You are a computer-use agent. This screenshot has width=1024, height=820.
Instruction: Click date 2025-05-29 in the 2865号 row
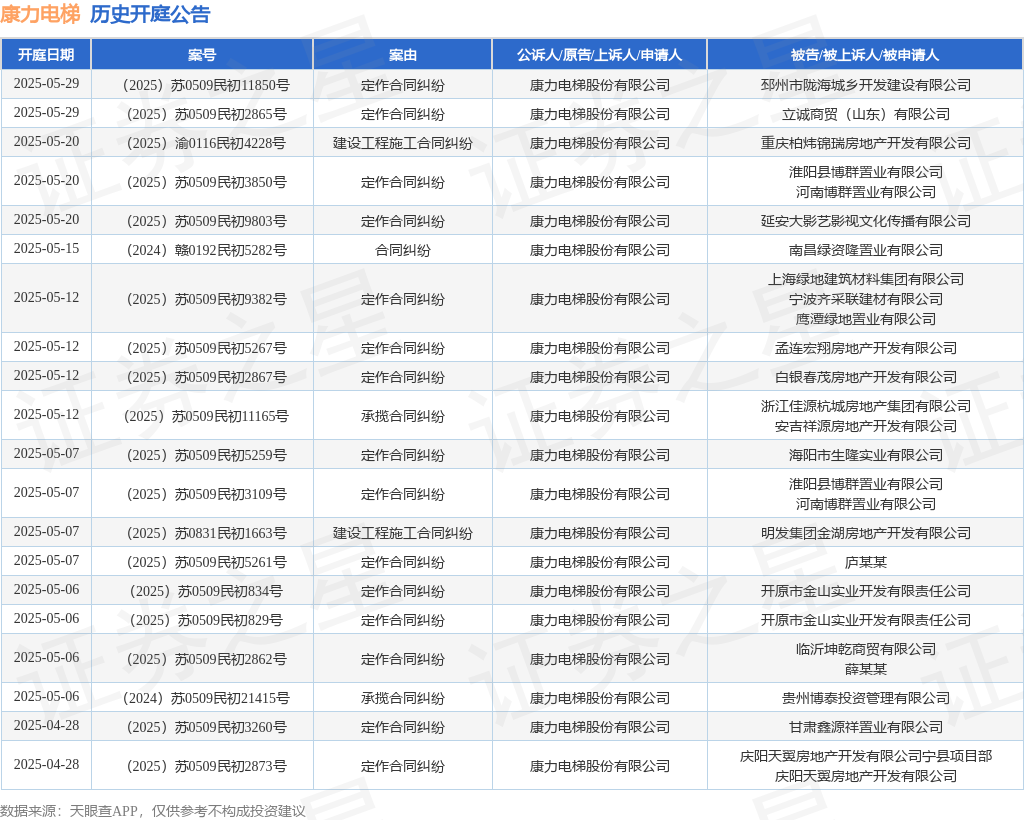[46, 113]
